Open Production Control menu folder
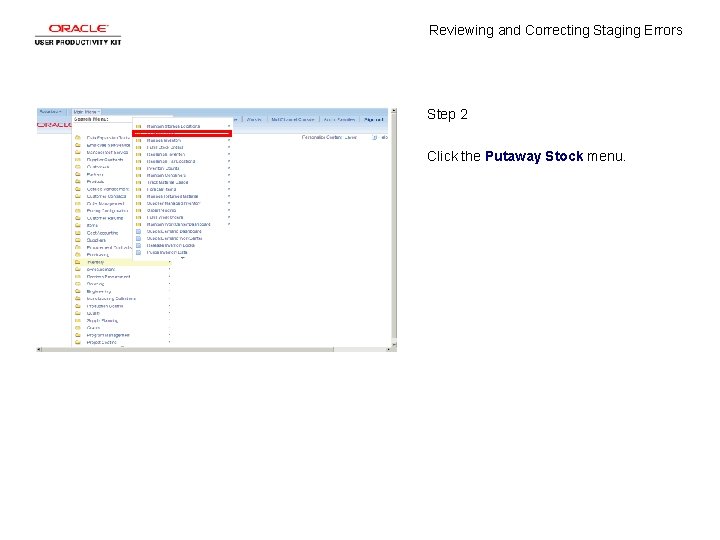Screen dimensions: 720x540 (105, 306)
